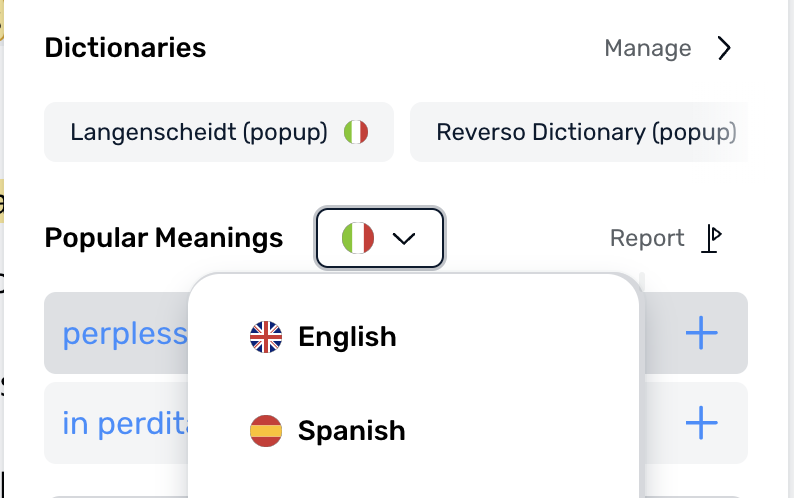The image size is (794, 498).
Task: Click the UK flag icon beside English
Action: [266, 337]
